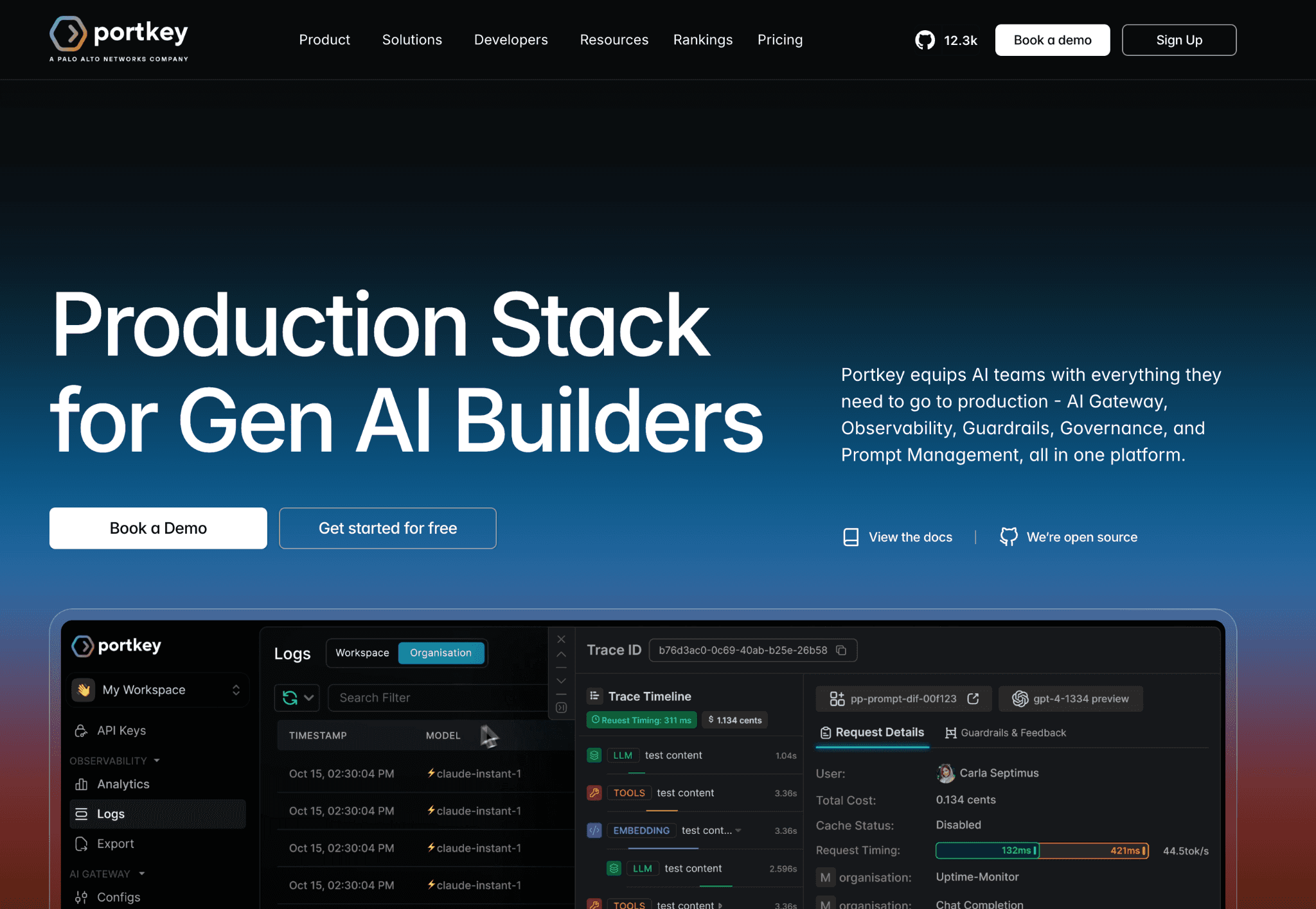Click the portkey logo inside the dashboard sidebar

coord(116,646)
